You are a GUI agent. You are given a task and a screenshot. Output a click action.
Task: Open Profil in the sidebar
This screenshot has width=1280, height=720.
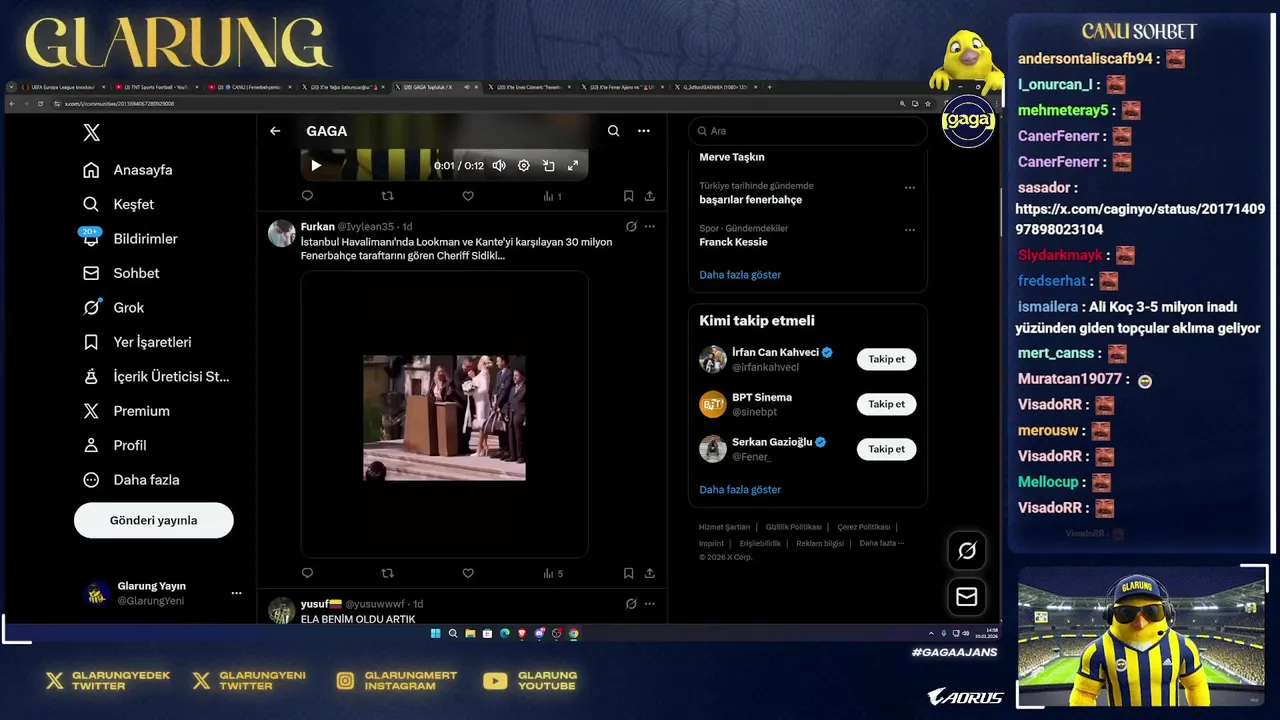coord(115,445)
